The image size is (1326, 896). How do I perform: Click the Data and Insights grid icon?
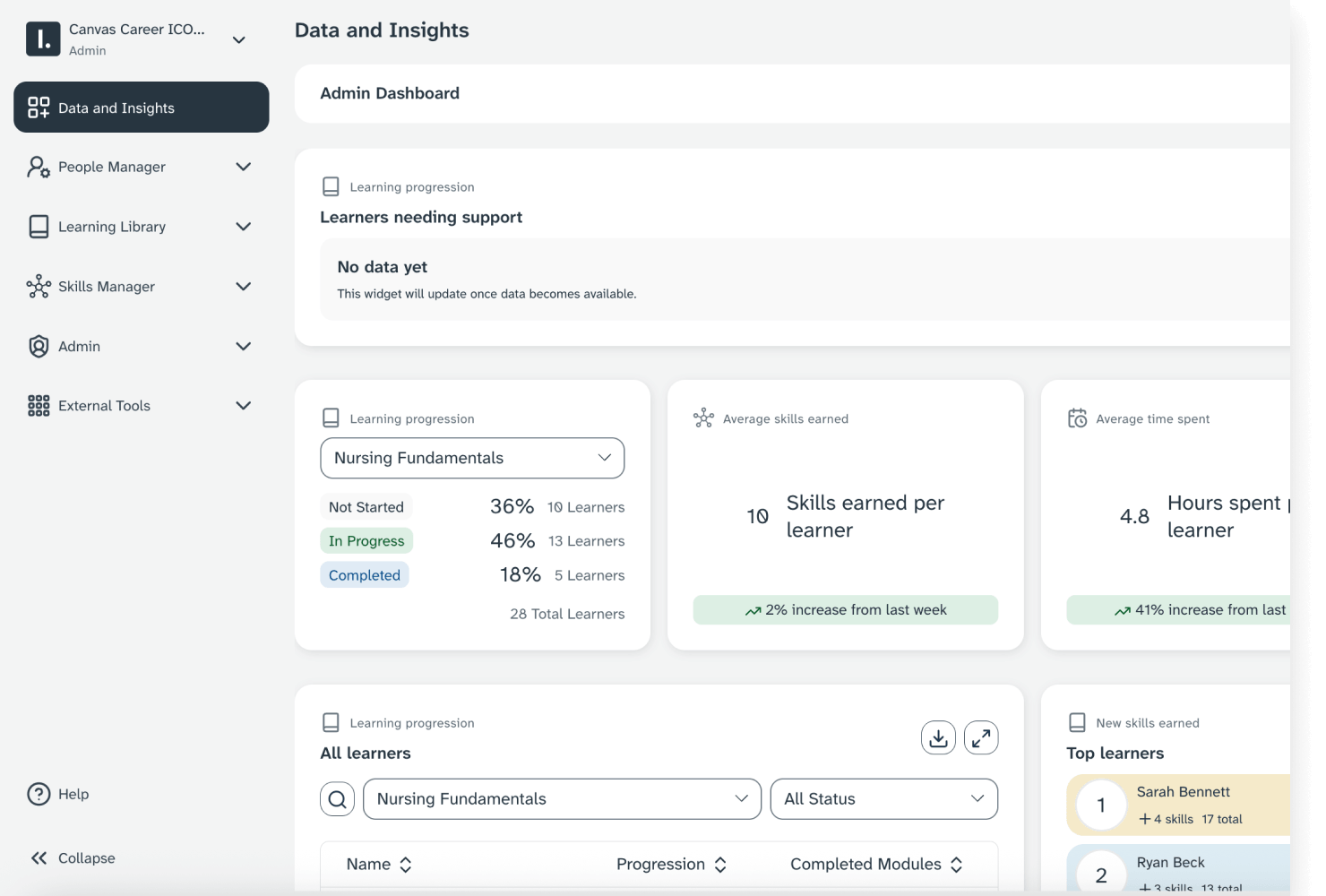(38, 108)
